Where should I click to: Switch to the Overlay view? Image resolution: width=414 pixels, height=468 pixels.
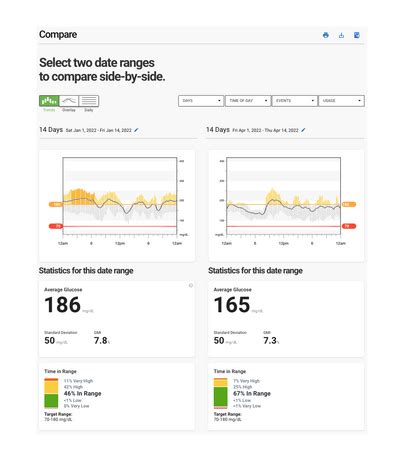69,101
